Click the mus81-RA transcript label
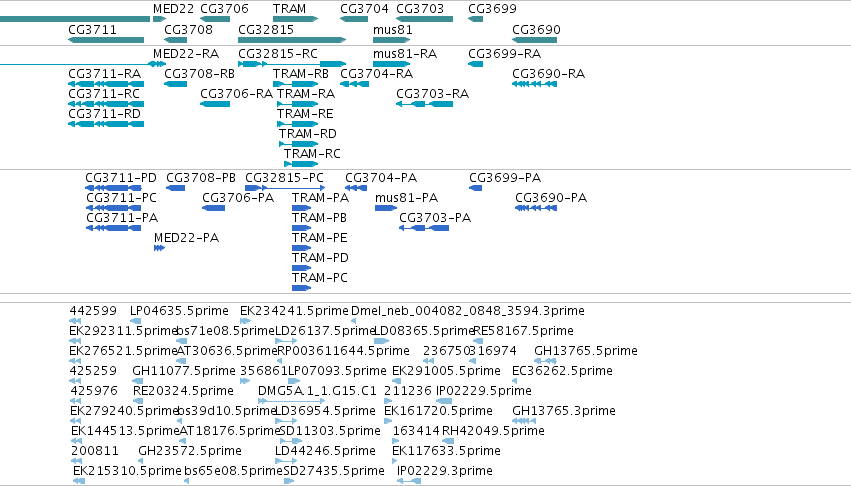 pyautogui.click(x=405, y=54)
